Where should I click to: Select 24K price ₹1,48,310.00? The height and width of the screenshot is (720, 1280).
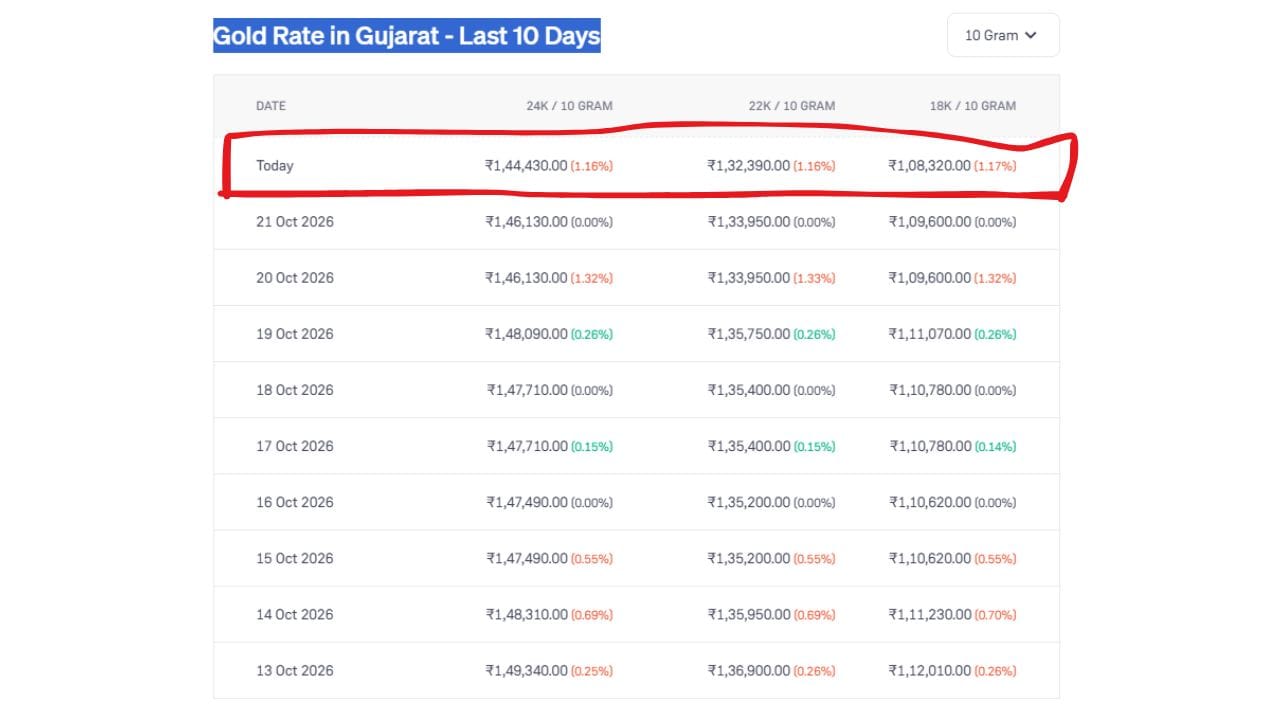coord(526,614)
